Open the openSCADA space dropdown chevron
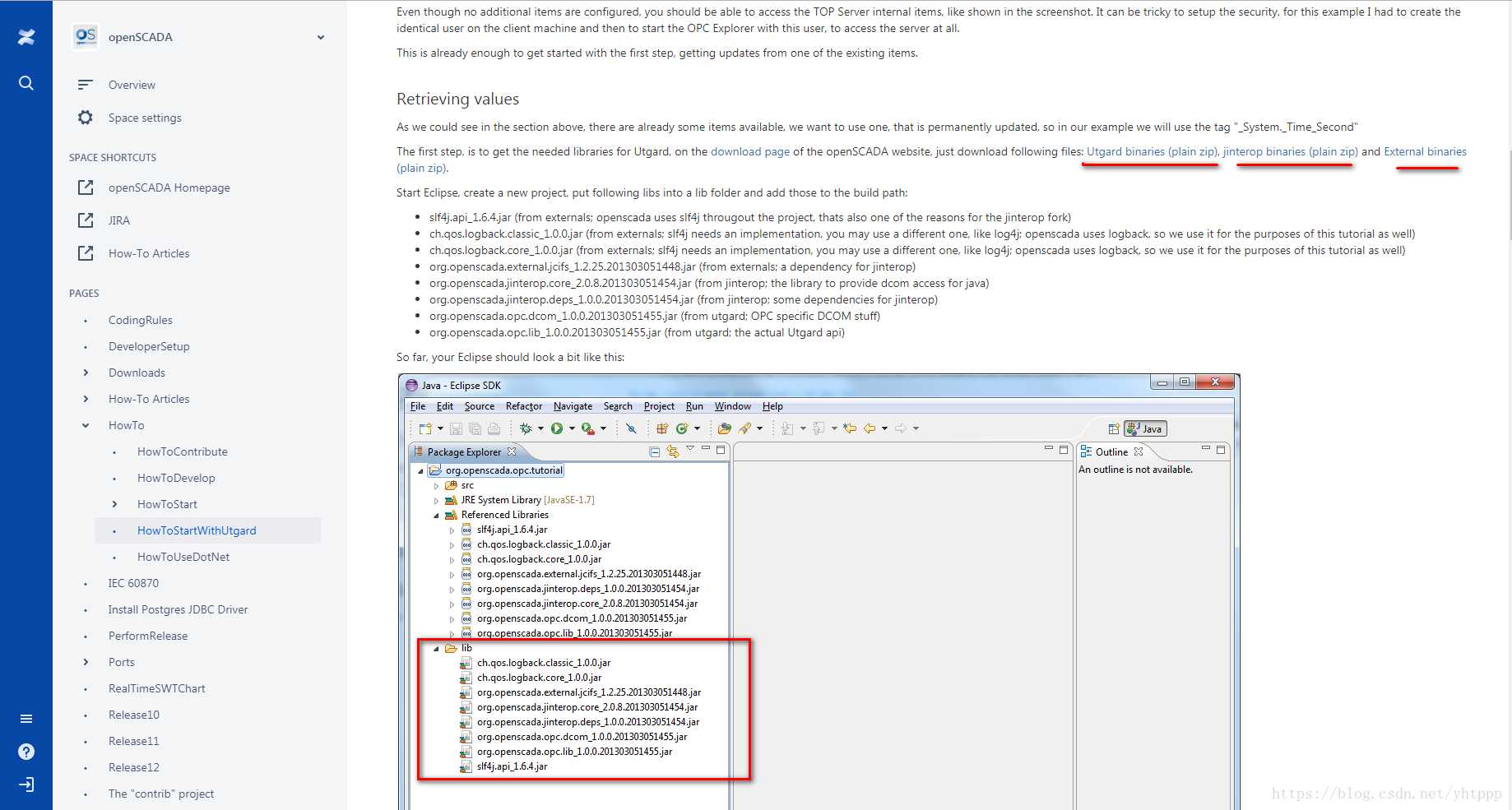The height and width of the screenshot is (810, 1512). tap(321, 37)
